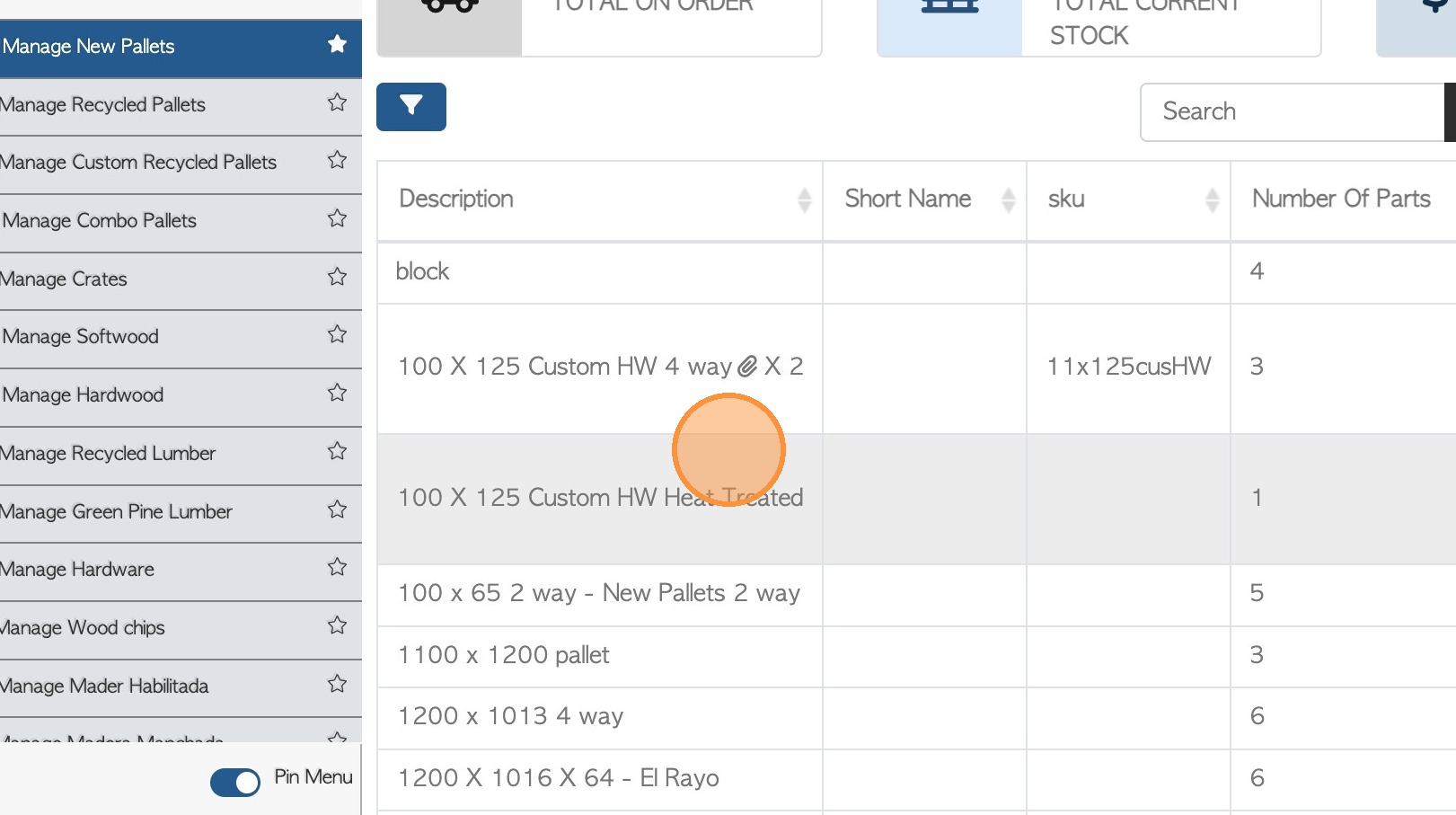The height and width of the screenshot is (815, 1456).
Task: Unfavorite the Manage New Pallets star
Action: 337,44
